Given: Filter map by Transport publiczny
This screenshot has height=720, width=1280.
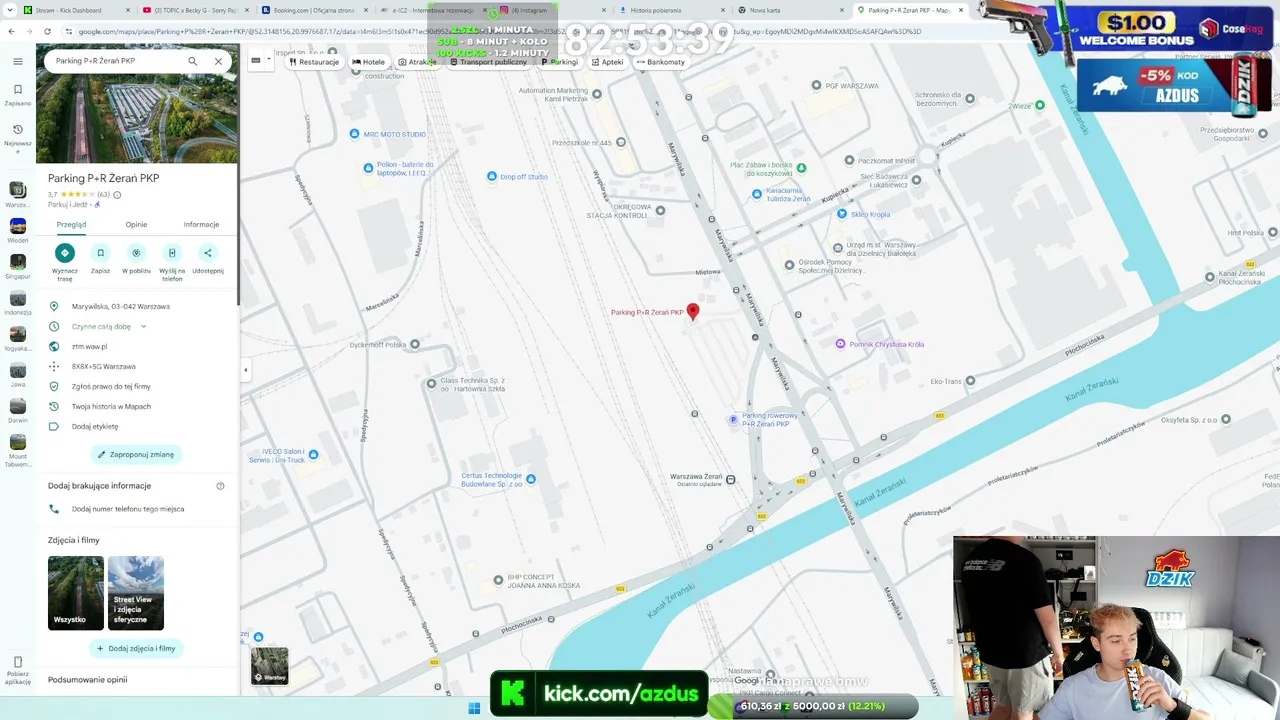Looking at the screenshot, I should coord(489,62).
